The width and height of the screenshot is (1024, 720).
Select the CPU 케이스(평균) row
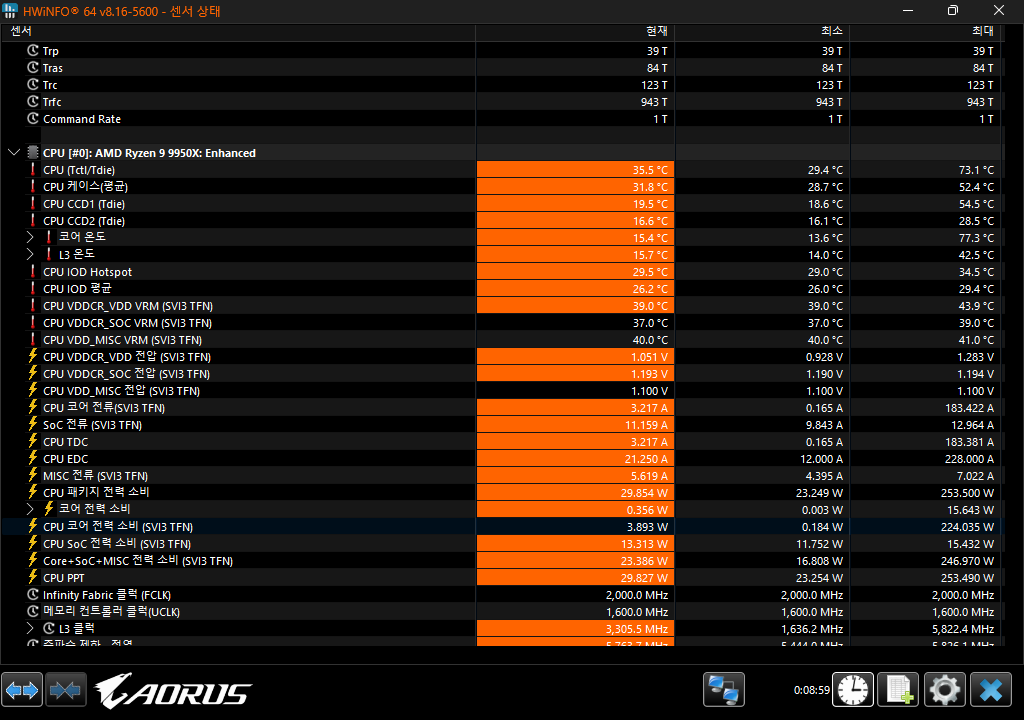tap(501, 186)
